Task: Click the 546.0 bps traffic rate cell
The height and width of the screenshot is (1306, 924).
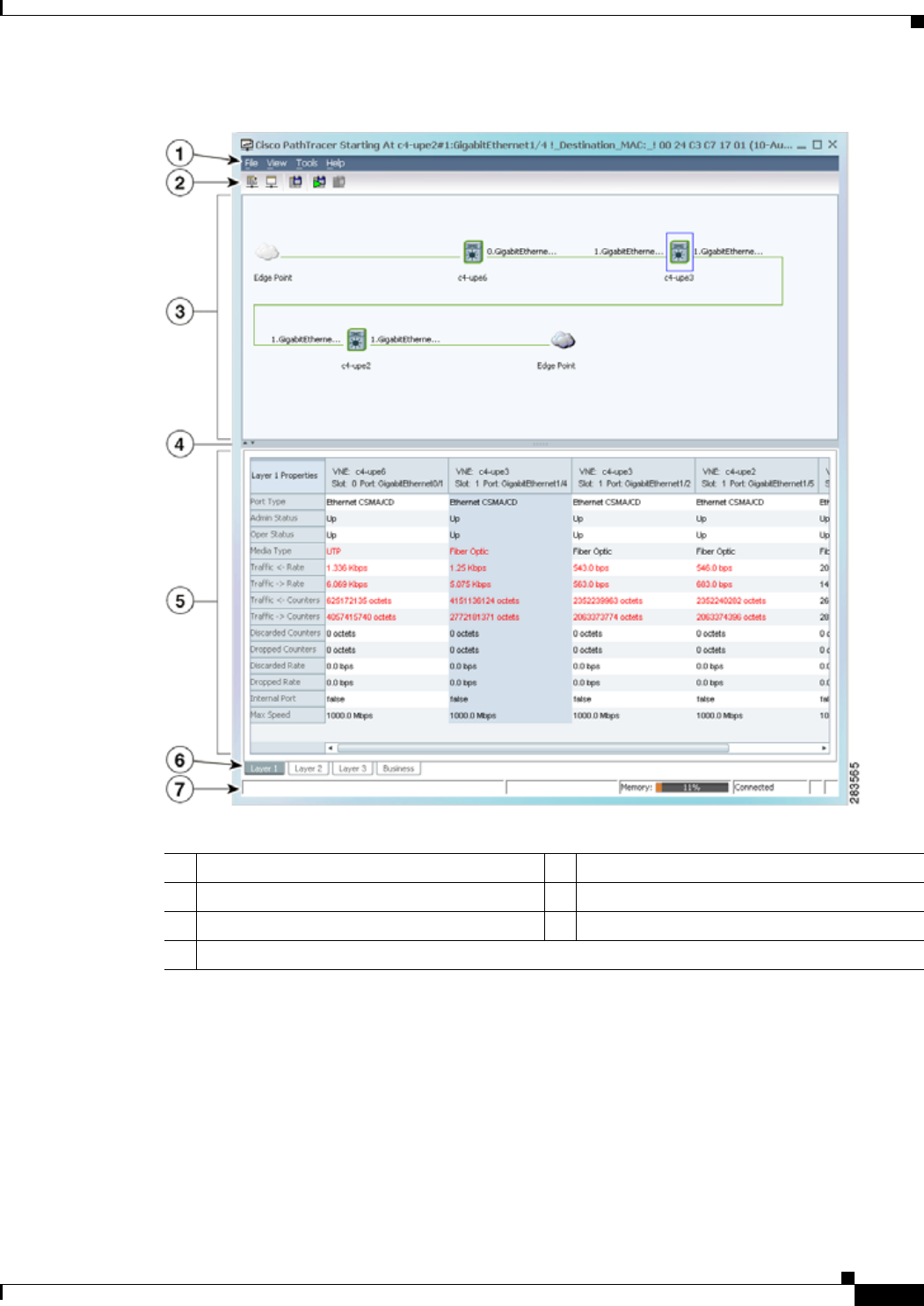Action: click(x=756, y=568)
